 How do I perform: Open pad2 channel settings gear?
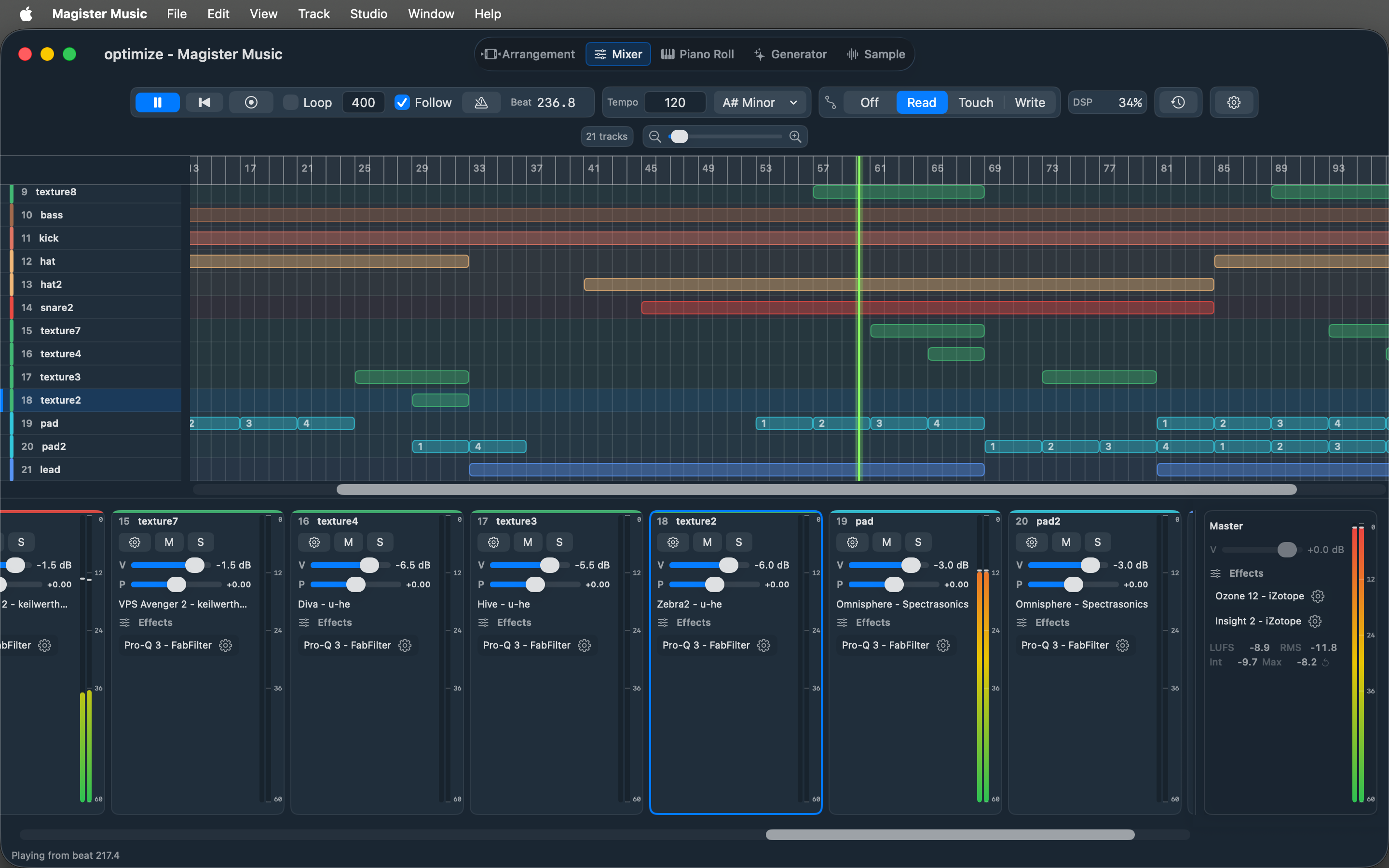click(1032, 542)
